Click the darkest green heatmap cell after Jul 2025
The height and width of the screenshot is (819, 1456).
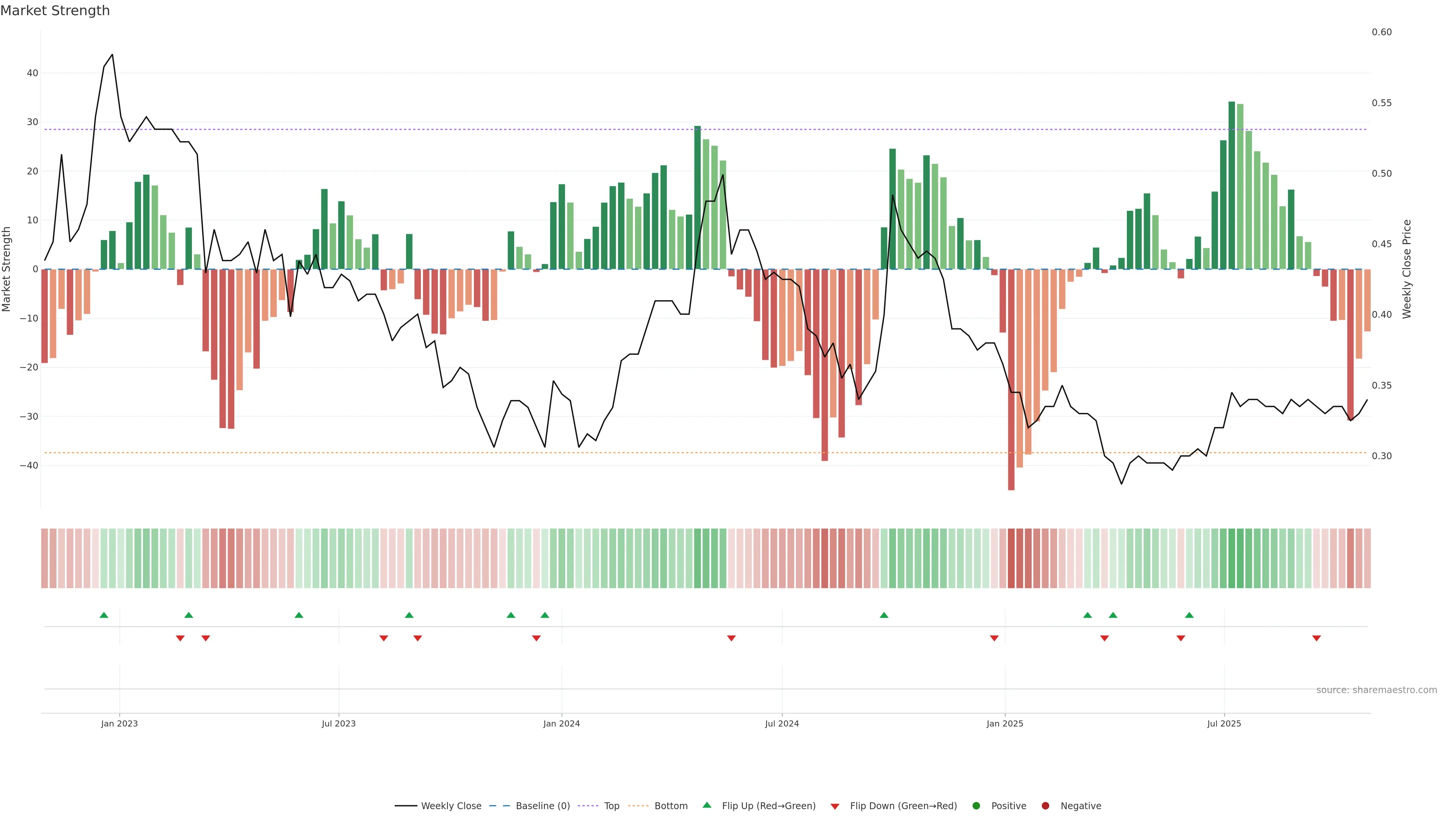(x=1232, y=559)
